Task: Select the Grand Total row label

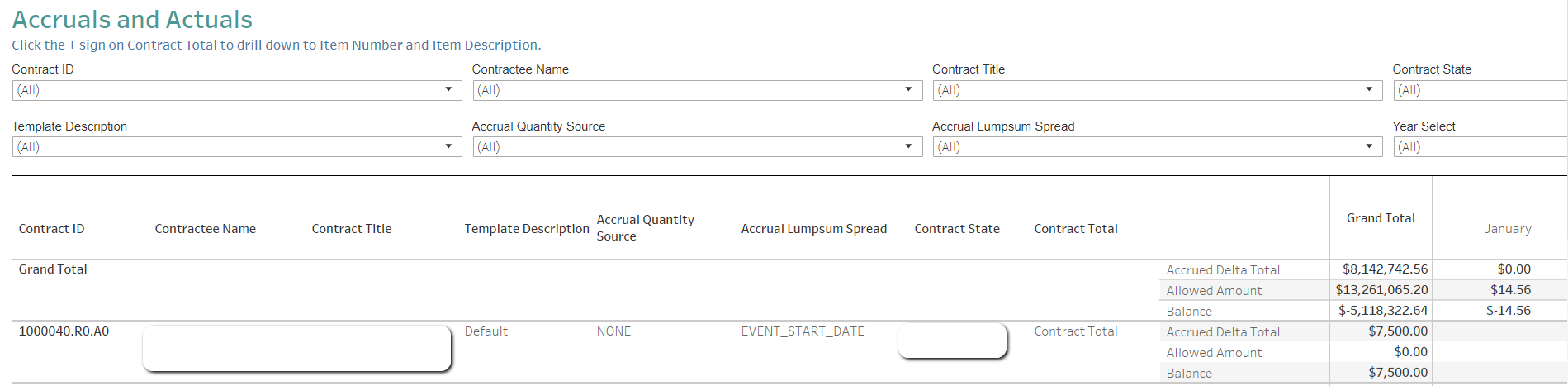Action: (x=53, y=269)
